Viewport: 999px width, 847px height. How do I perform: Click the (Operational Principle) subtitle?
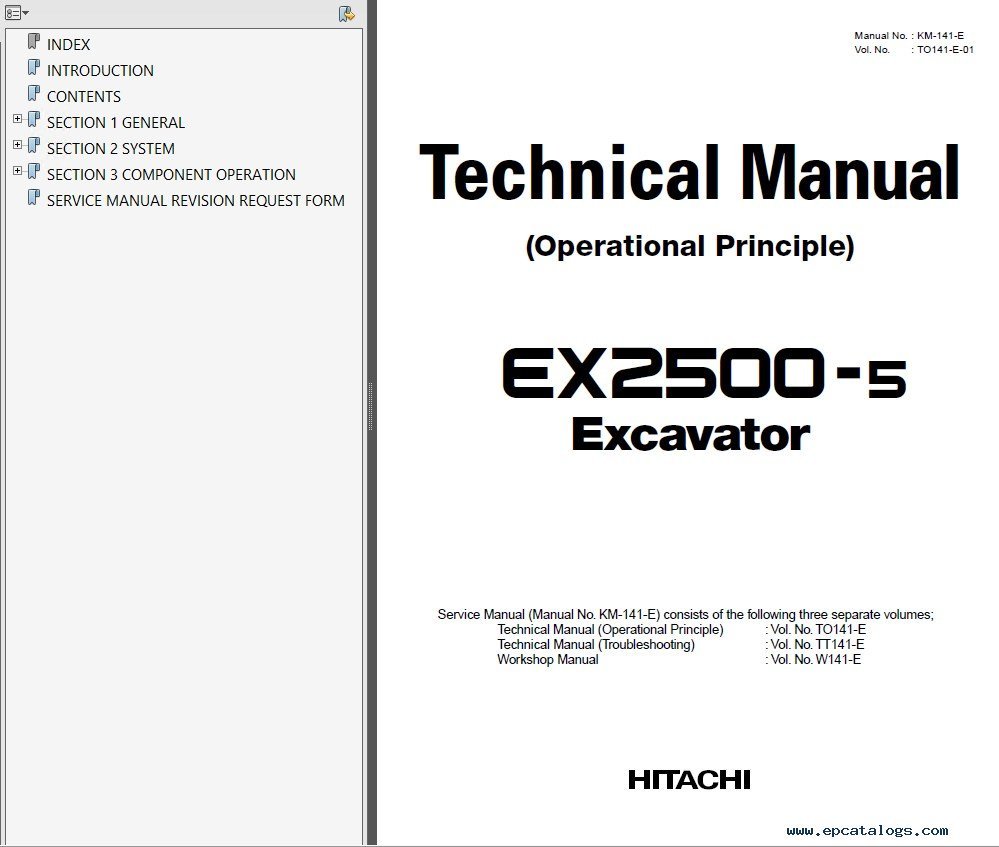click(x=689, y=247)
